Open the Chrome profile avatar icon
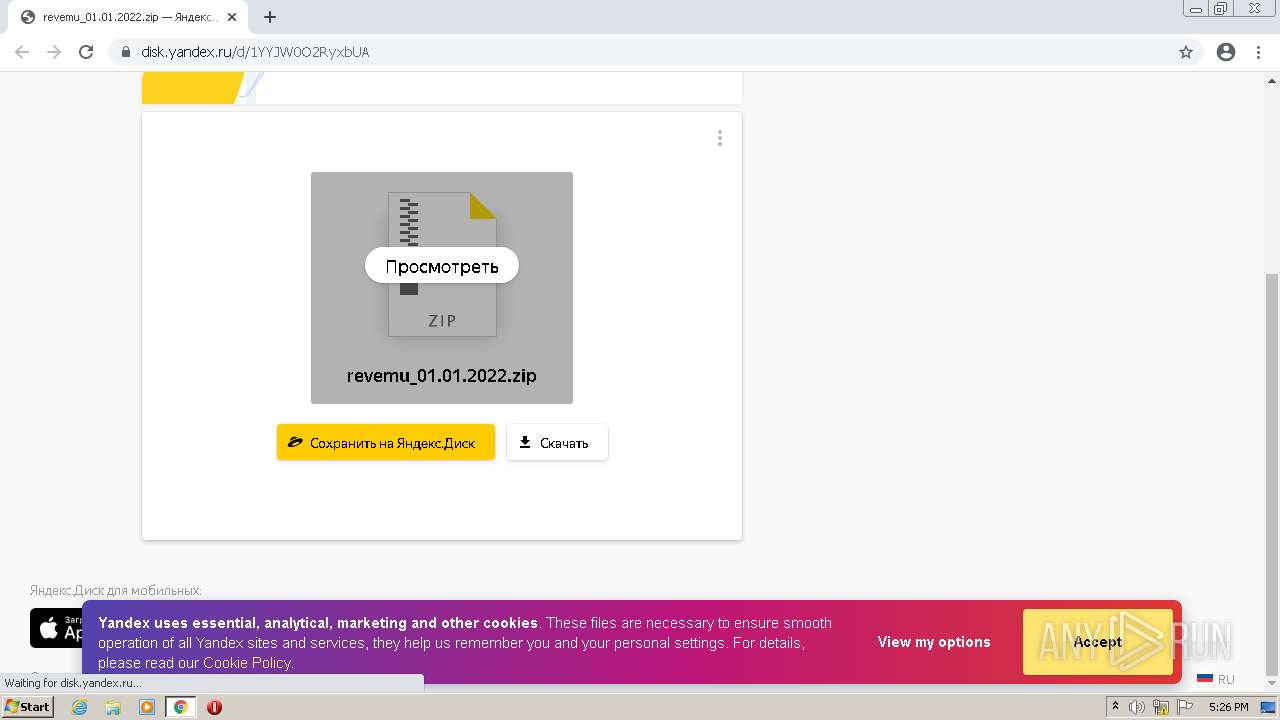This screenshot has width=1280, height=720. (1226, 52)
